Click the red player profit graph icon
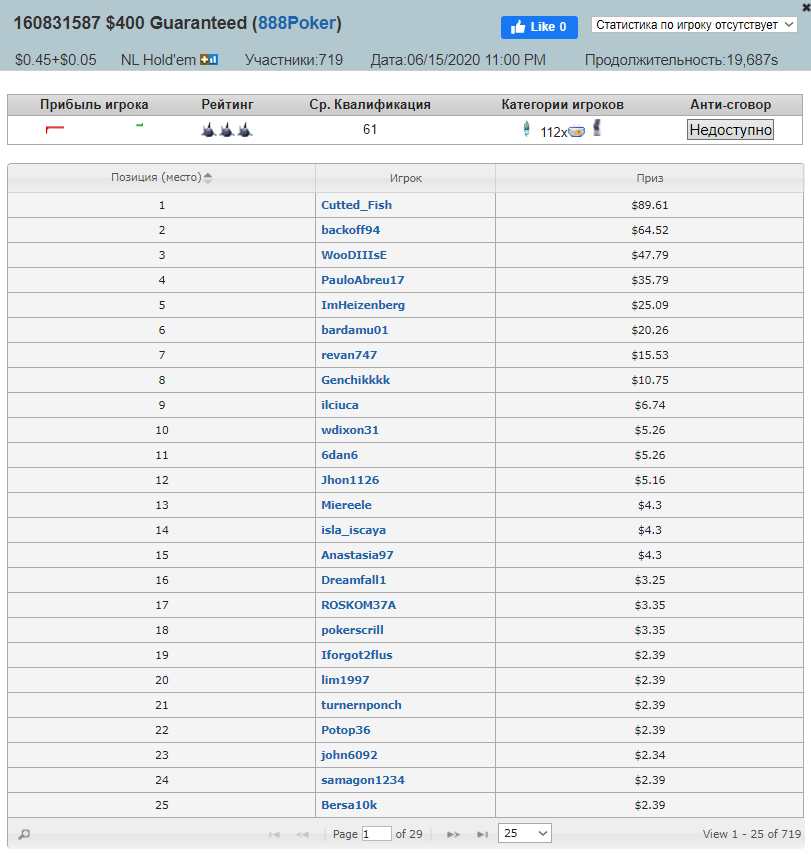811x856 pixels. click(x=55, y=129)
